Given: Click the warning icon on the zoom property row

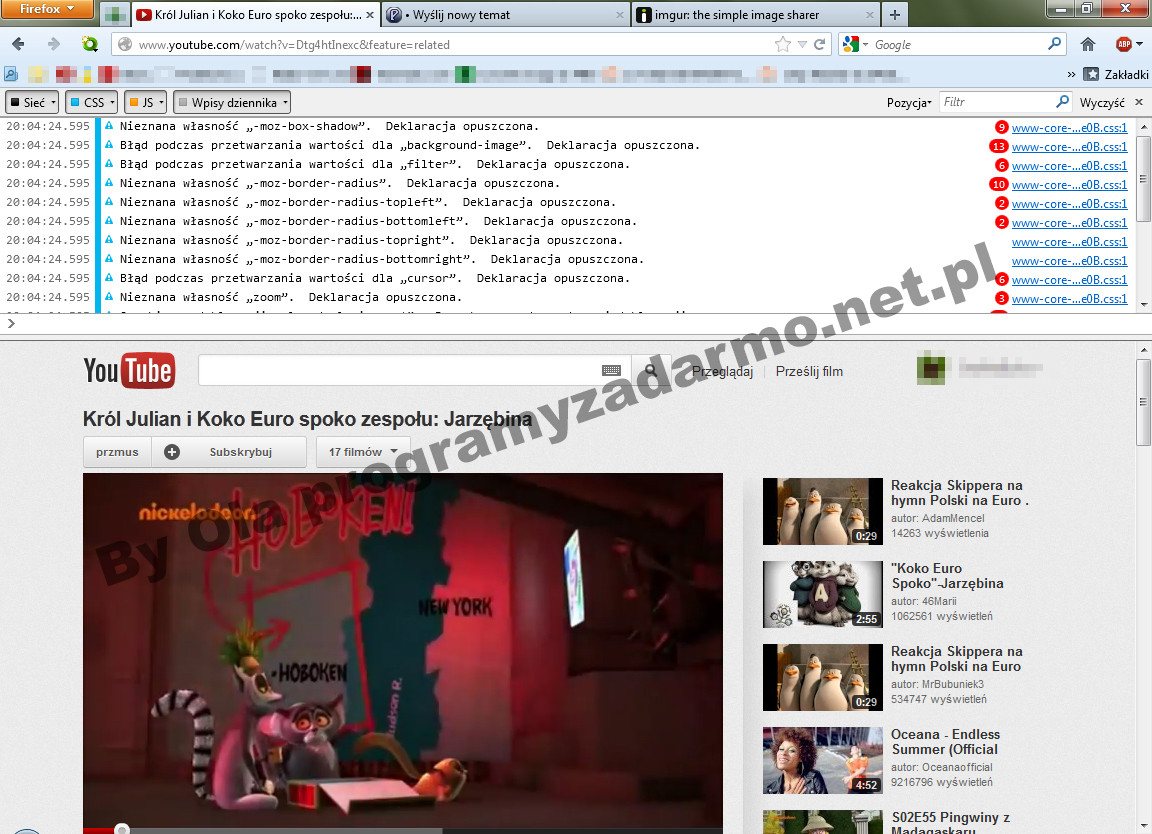Looking at the screenshot, I should click(109, 297).
